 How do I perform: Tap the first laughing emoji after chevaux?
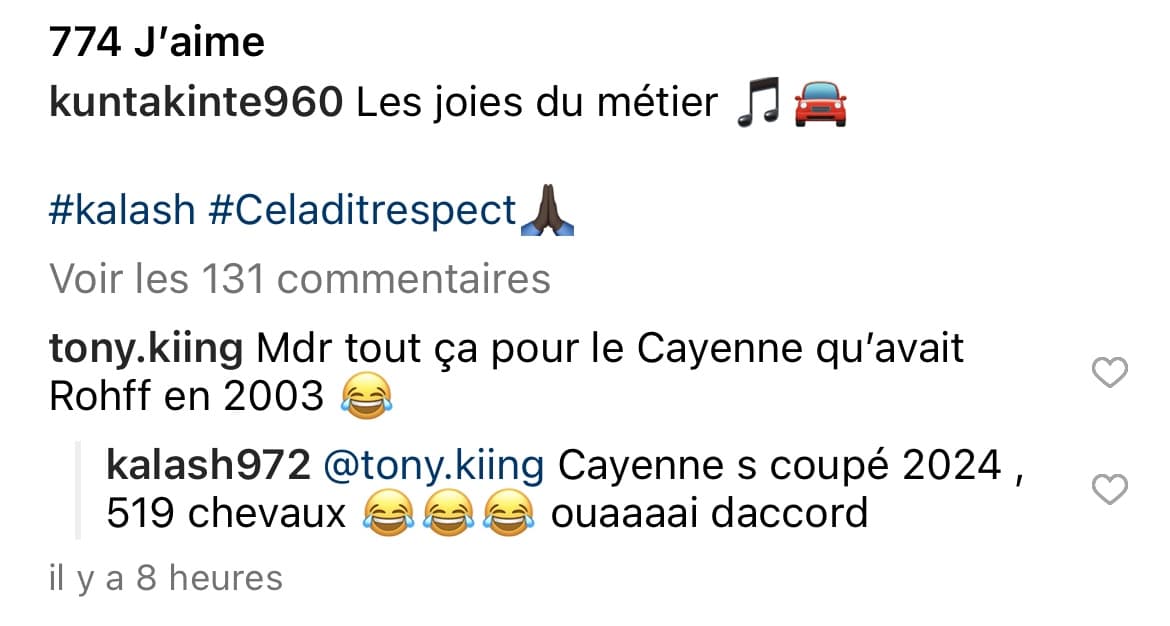click(389, 514)
